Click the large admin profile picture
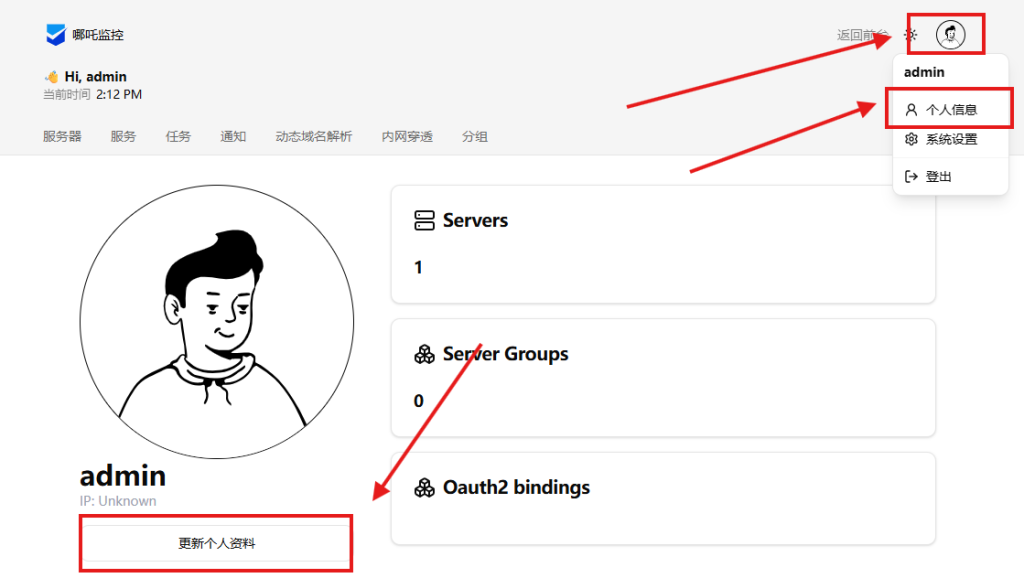This screenshot has height=578, width=1024. point(216,322)
